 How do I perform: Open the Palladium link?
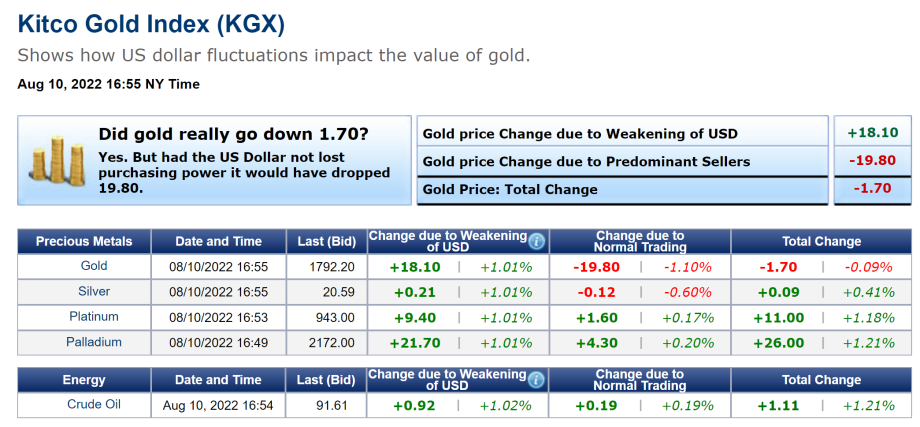[x=94, y=341]
